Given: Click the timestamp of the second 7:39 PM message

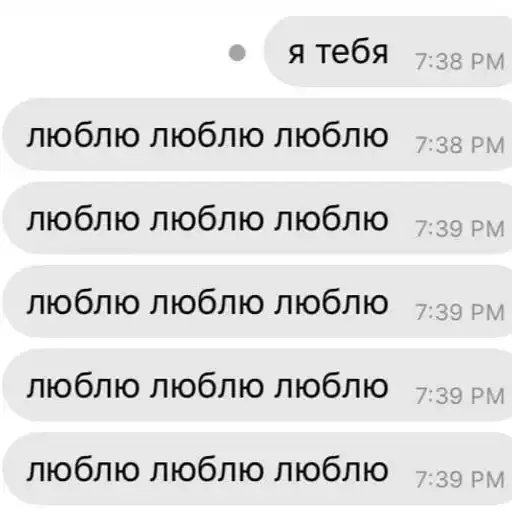Looking at the screenshot, I should (x=460, y=313).
